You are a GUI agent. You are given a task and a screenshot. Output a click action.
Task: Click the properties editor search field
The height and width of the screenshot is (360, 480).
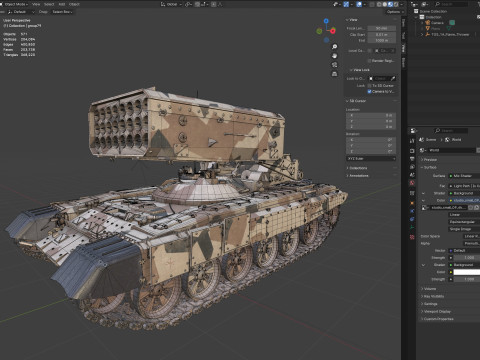click(x=451, y=131)
